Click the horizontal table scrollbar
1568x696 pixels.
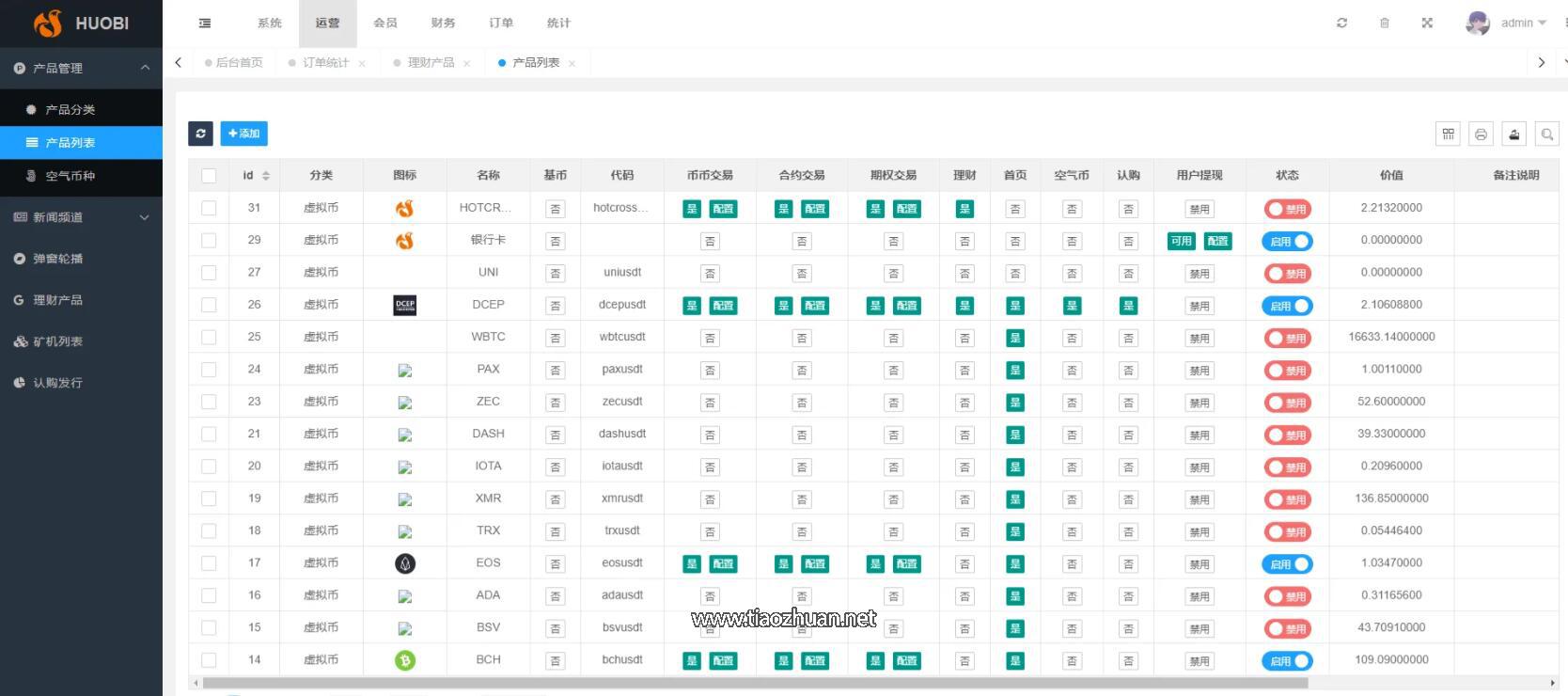[x=756, y=683]
